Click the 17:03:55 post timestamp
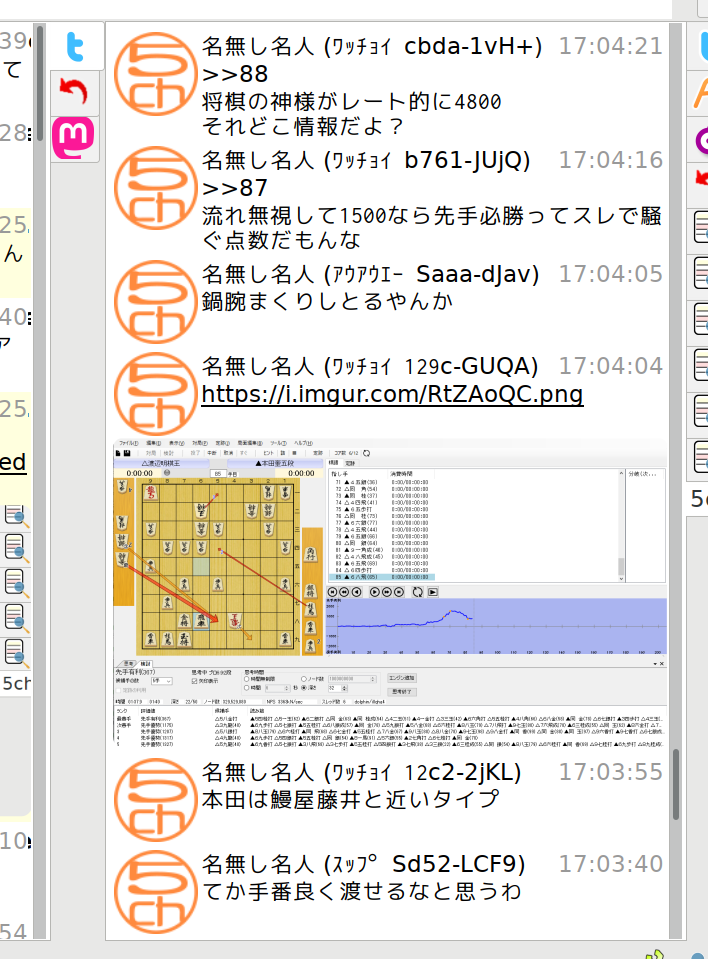Screen dimensions: 708x959 pos(610,772)
